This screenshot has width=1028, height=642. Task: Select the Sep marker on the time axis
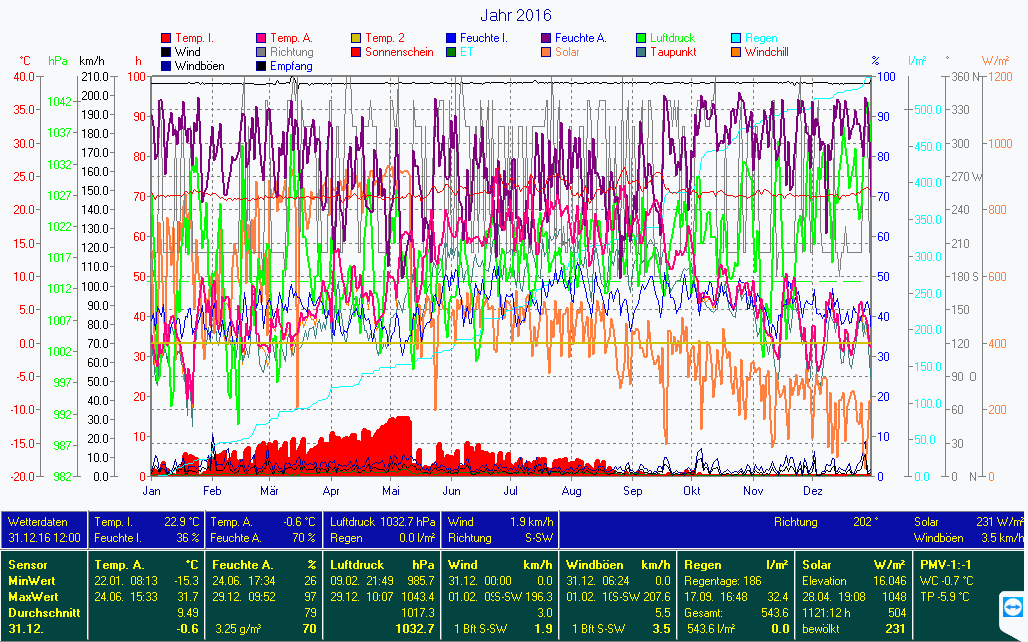point(632,491)
